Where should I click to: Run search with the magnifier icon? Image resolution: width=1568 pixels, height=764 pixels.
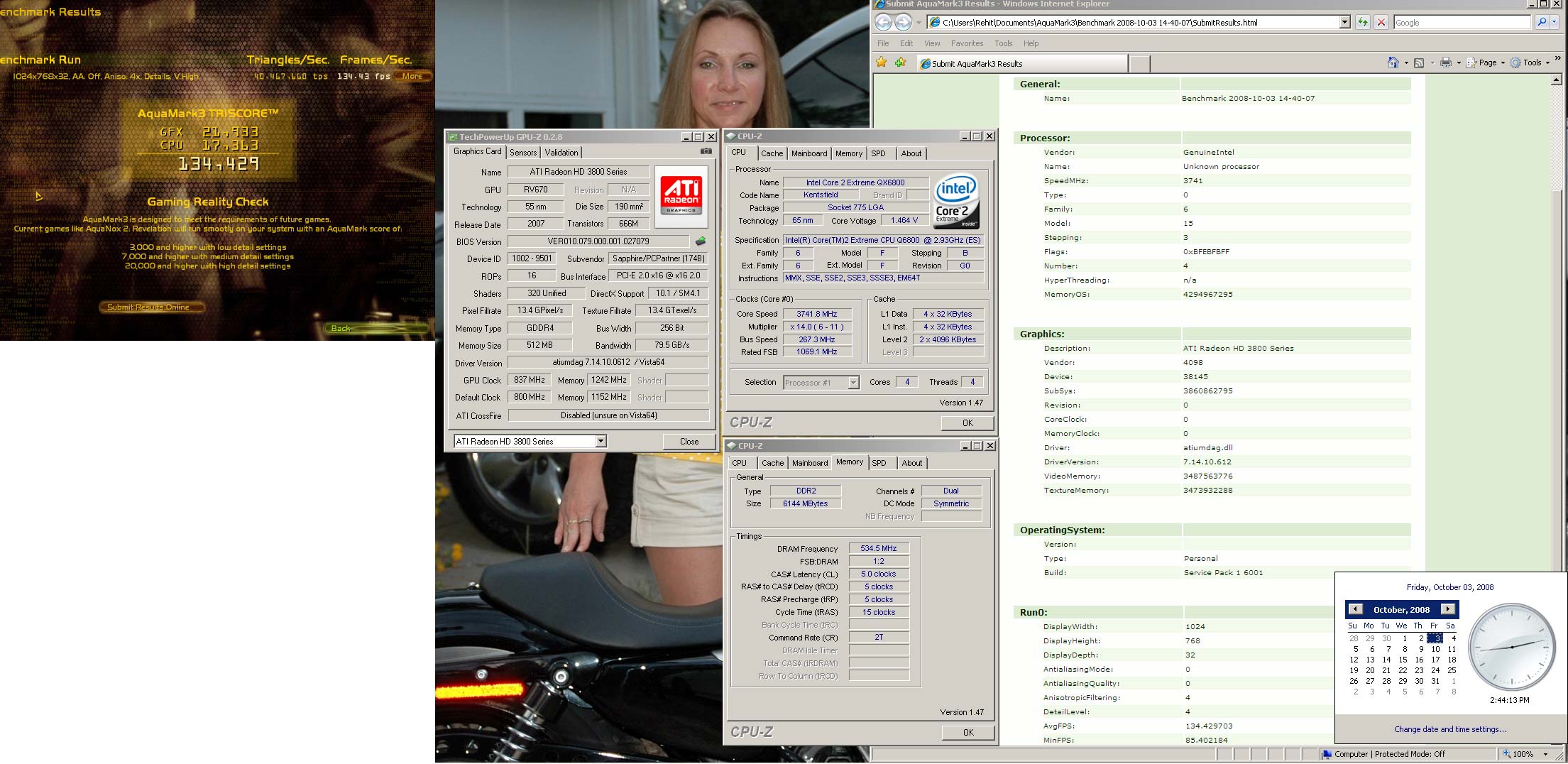1541,23
